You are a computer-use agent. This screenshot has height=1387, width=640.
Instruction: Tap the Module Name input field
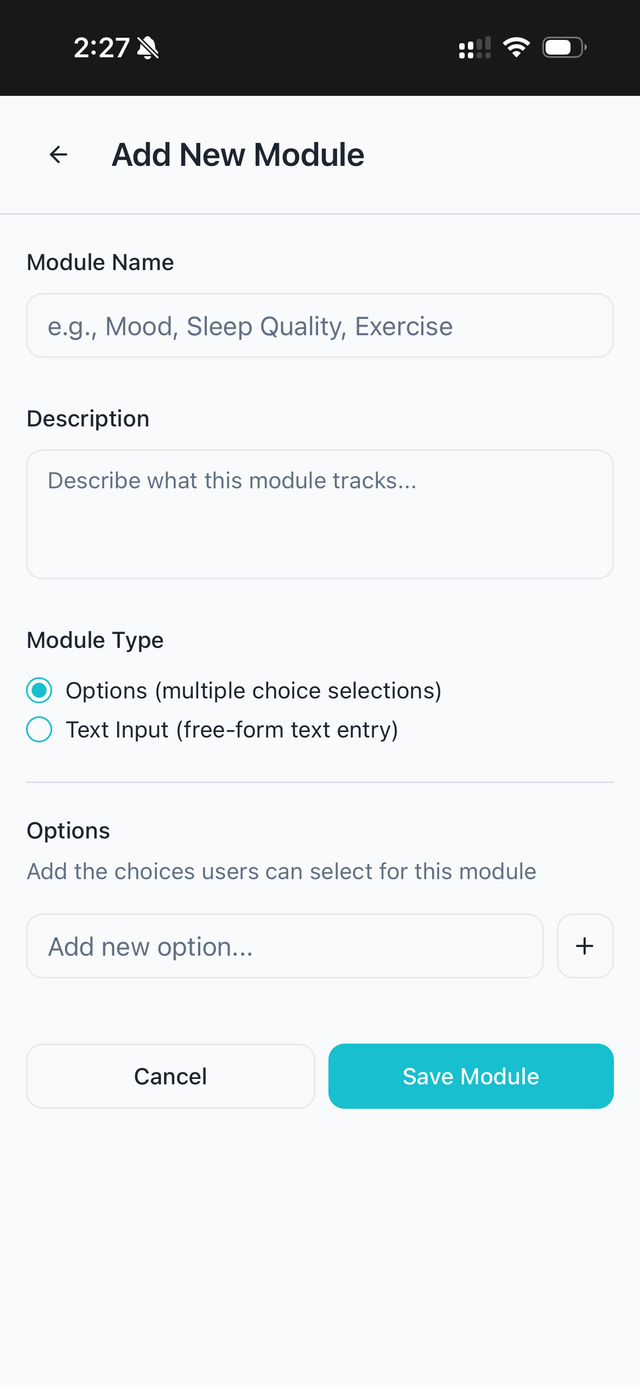[320, 325]
